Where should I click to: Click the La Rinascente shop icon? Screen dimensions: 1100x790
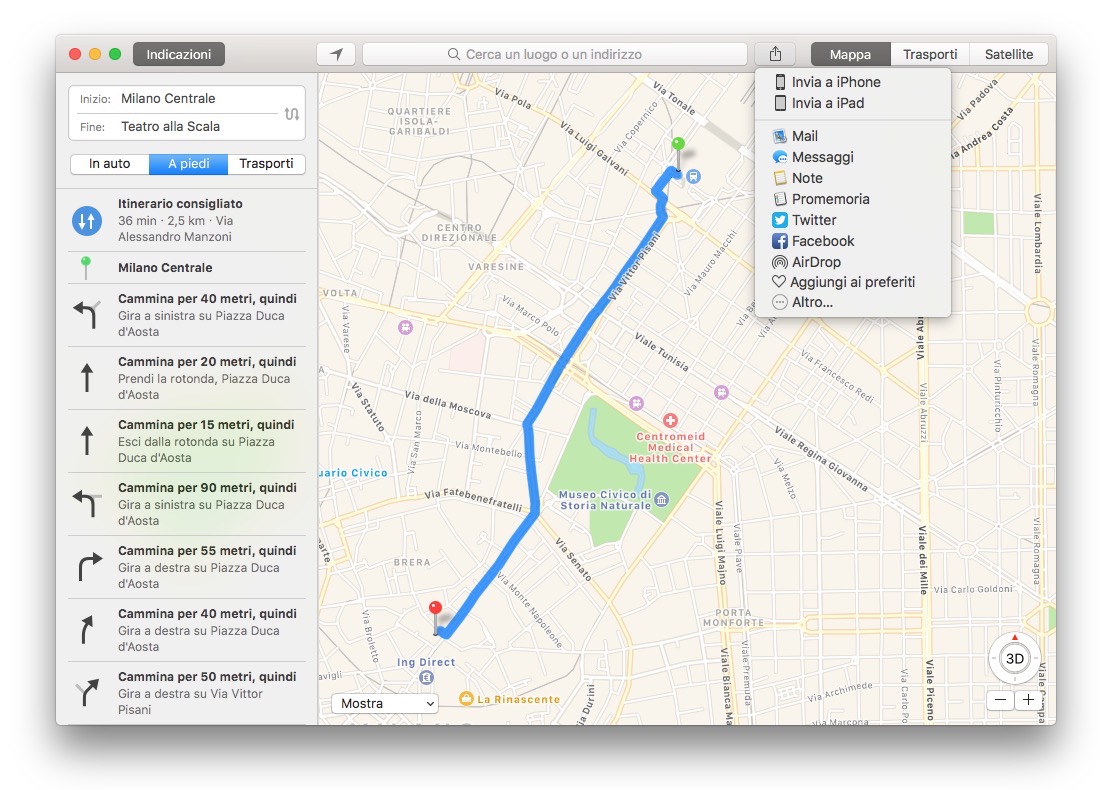pos(466,698)
